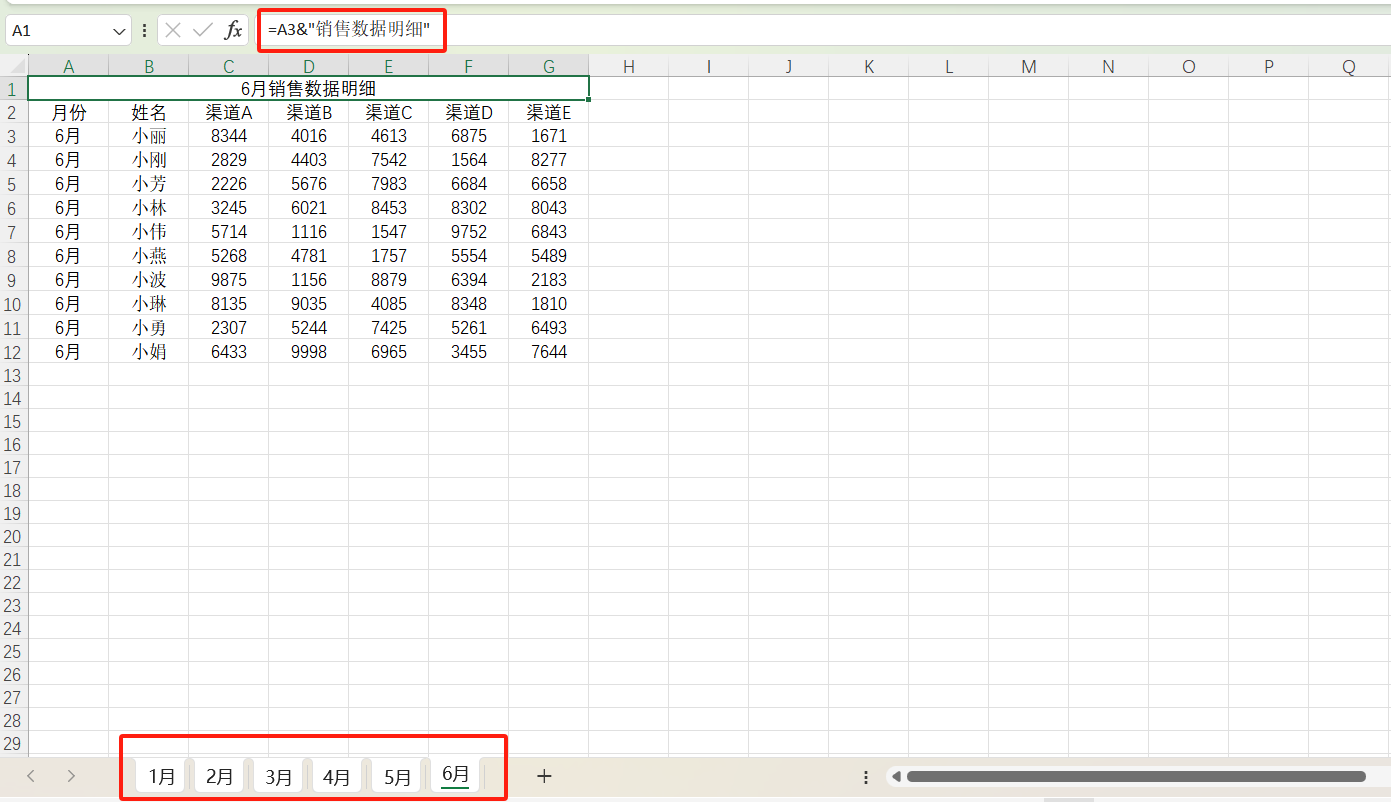Click the scroll-left arrow of horizontal scrollbar
This screenshot has height=802, width=1391.
pyautogui.click(x=897, y=776)
